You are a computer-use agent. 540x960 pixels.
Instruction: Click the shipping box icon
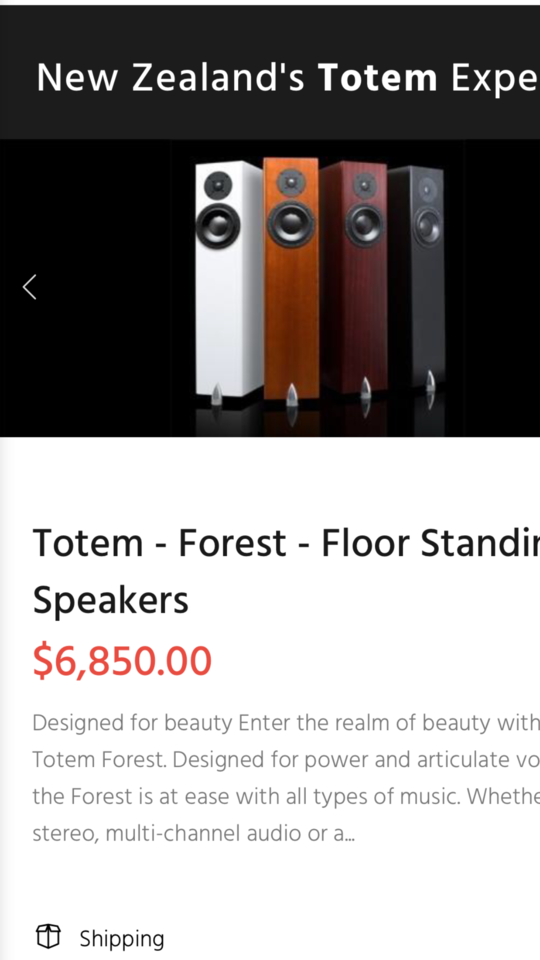pos(48,936)
